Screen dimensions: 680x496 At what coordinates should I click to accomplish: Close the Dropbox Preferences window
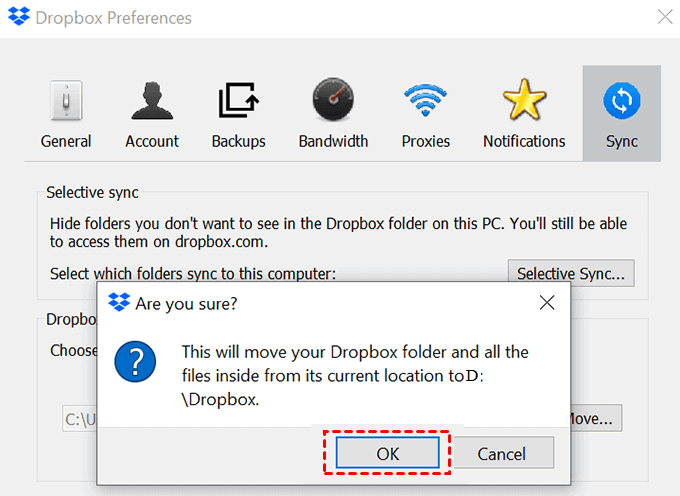point(664,17)
